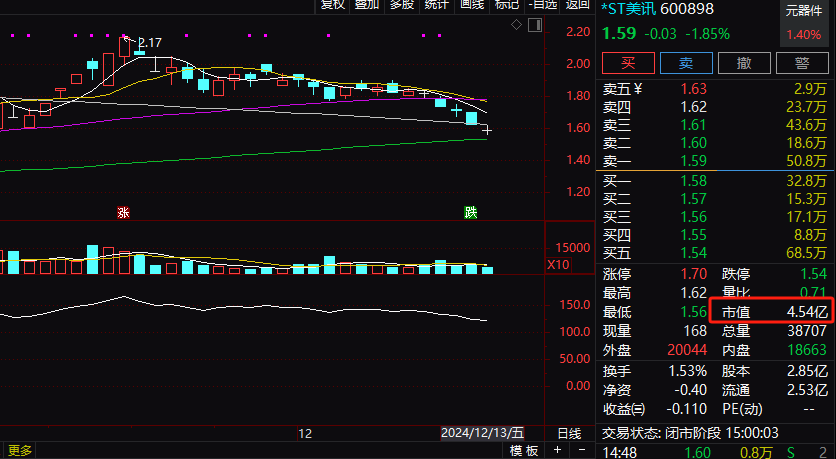836x459 pixels.
Task: Open the 模板 template selector
Action: [x=523, y=451]
